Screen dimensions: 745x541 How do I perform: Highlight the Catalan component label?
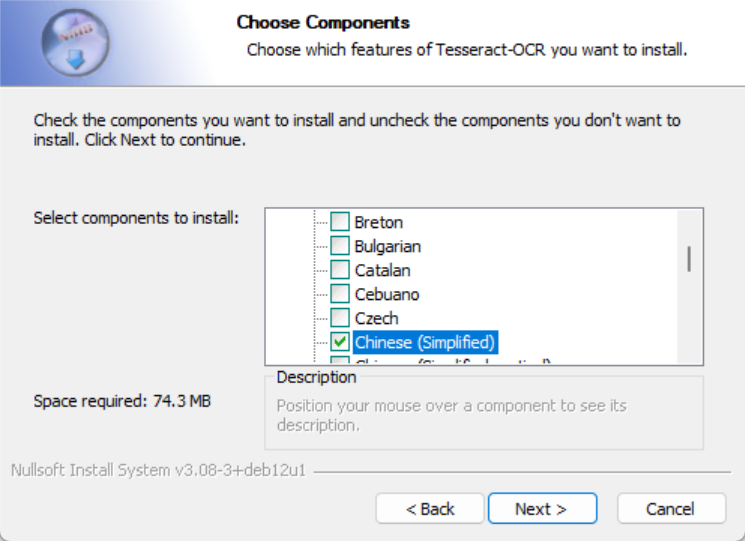pyautogui.click(x=383, y=270)
